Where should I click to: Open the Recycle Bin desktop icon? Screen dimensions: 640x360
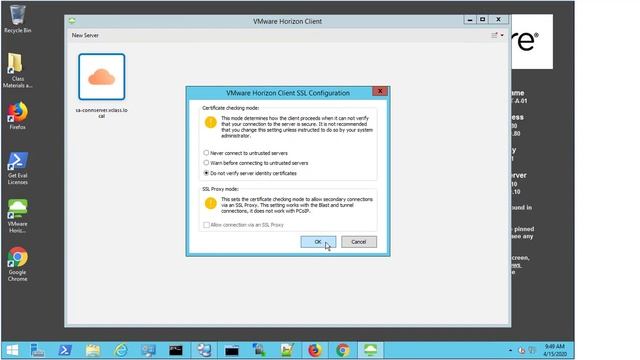17,19
